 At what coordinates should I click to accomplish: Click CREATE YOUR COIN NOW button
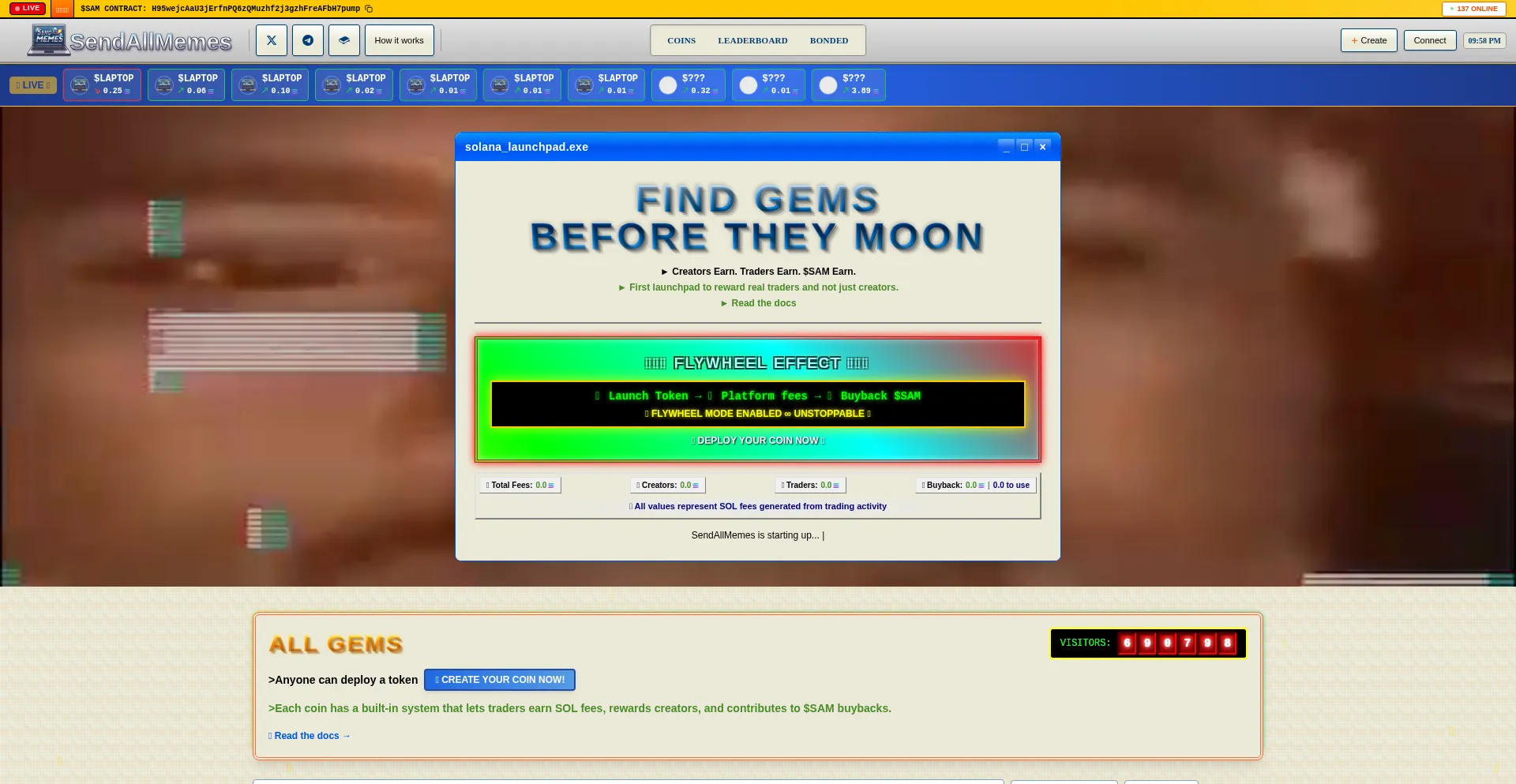tap(500, 680)
